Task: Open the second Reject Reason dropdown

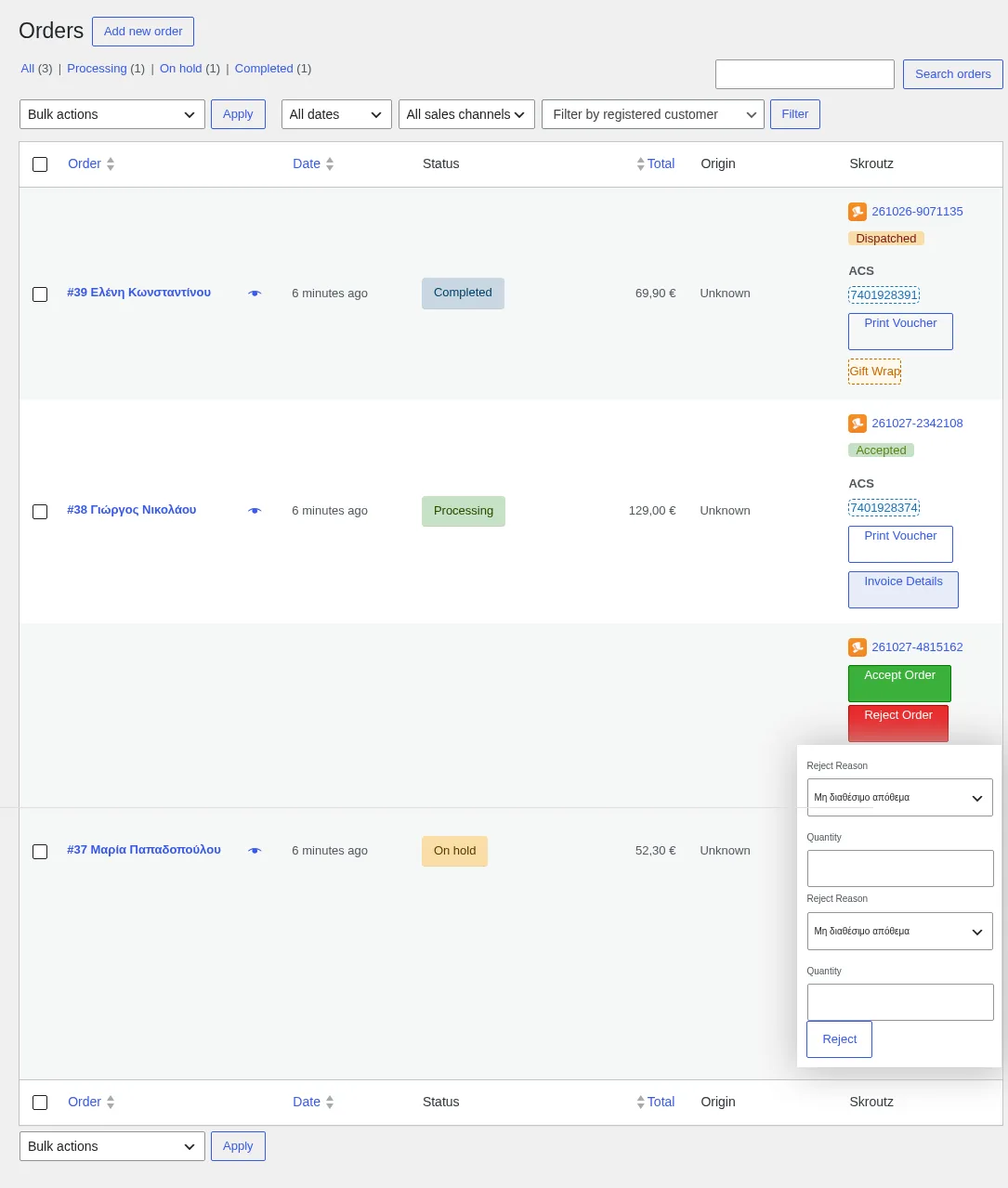Action: click(900, 932)
